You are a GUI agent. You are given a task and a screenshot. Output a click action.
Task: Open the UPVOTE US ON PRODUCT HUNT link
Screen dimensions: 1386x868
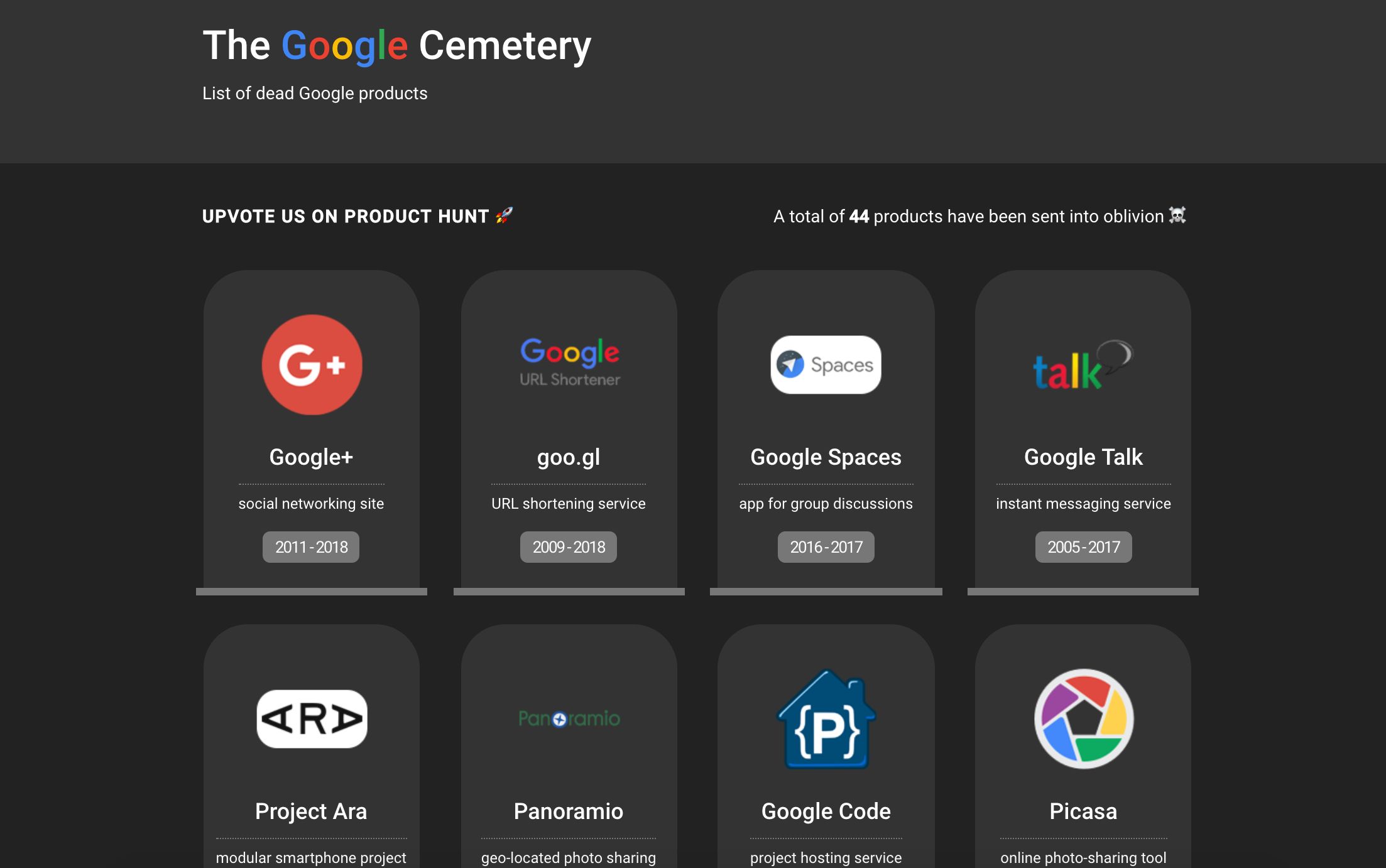point(342,216)
